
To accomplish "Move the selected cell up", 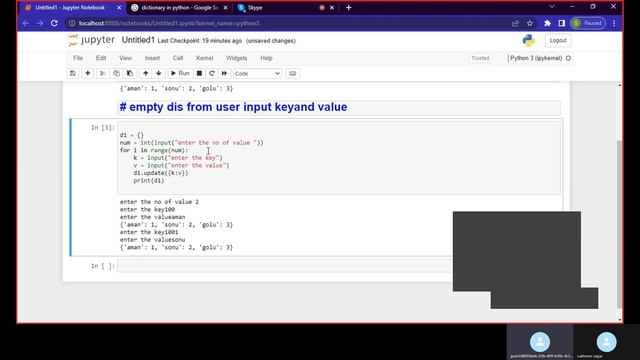I will (x=145, y=73).
